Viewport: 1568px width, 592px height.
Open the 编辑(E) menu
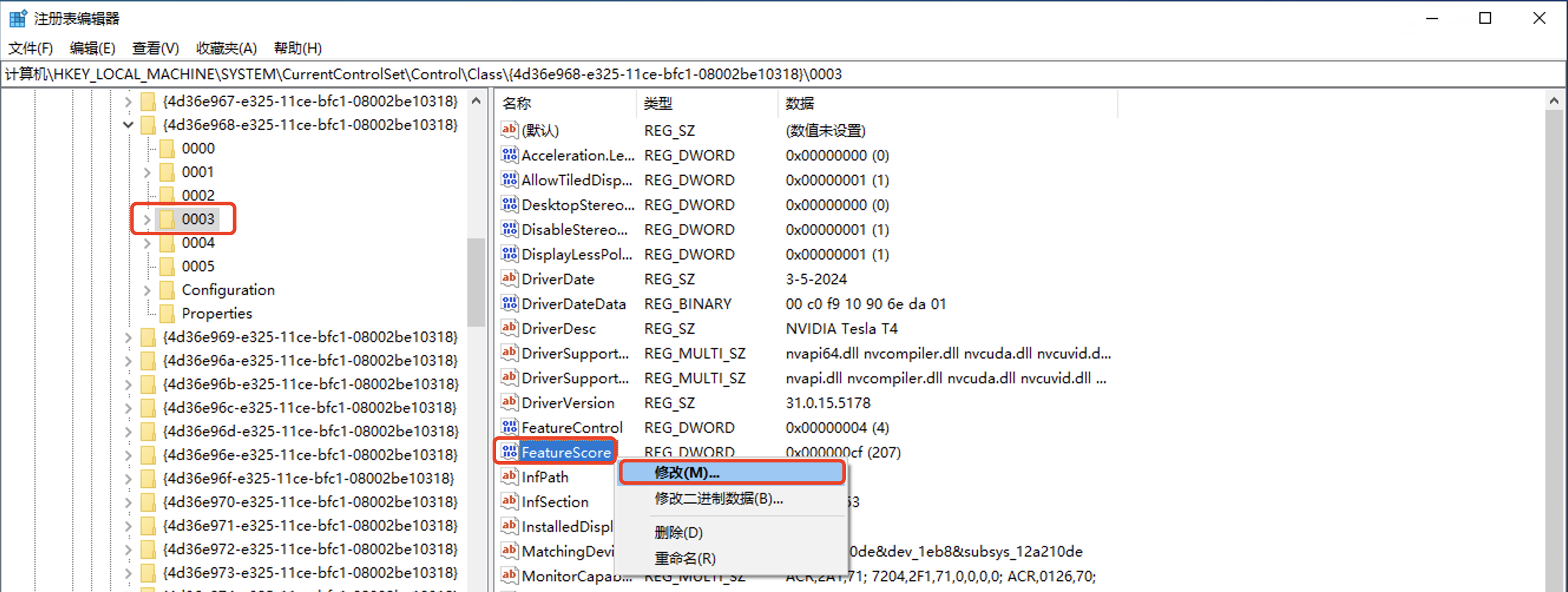click(x=93, y=48)
